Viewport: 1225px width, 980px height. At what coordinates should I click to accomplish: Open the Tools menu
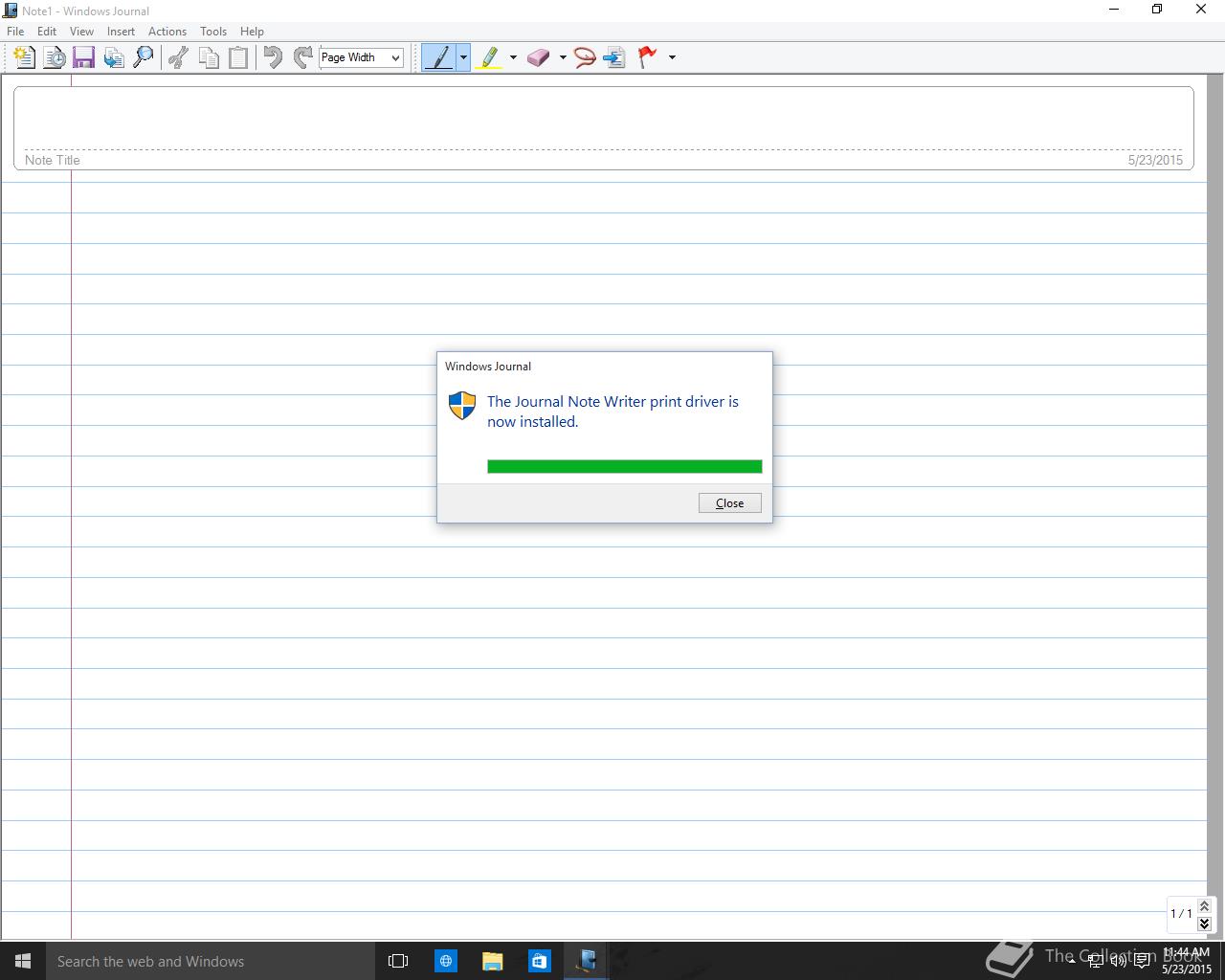click(213, 32)
